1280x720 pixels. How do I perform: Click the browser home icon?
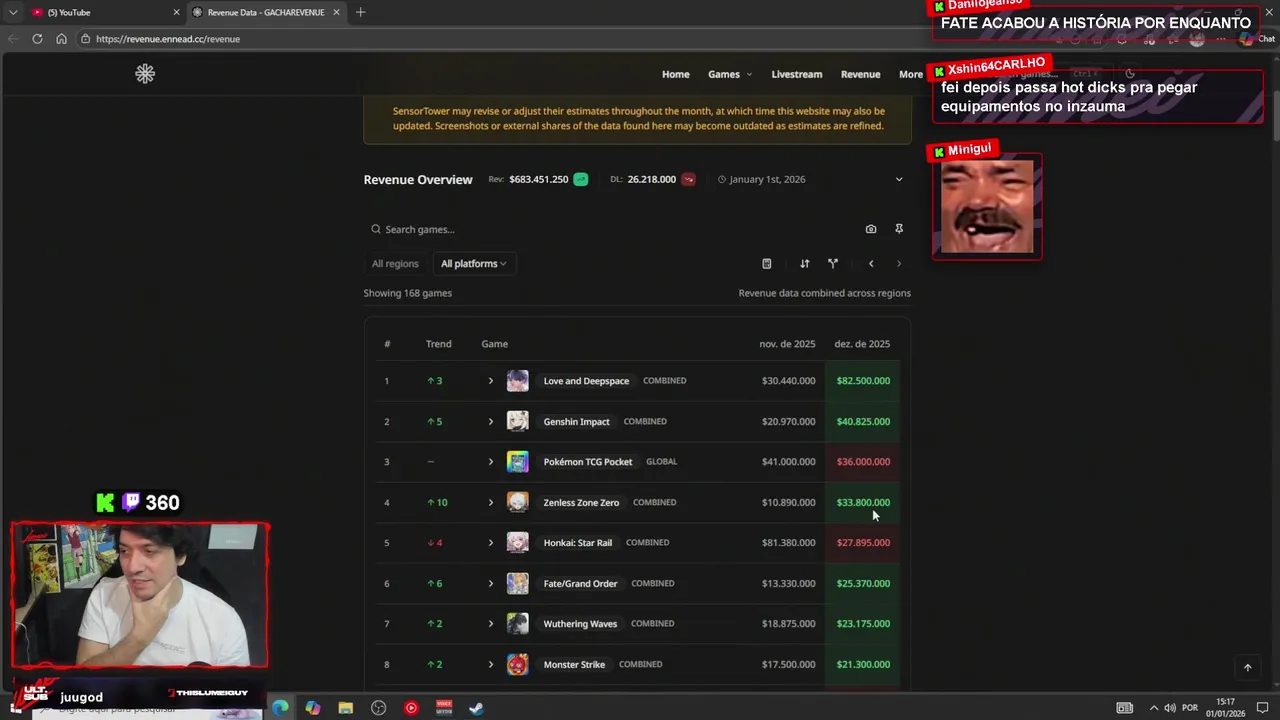[61, 39]
